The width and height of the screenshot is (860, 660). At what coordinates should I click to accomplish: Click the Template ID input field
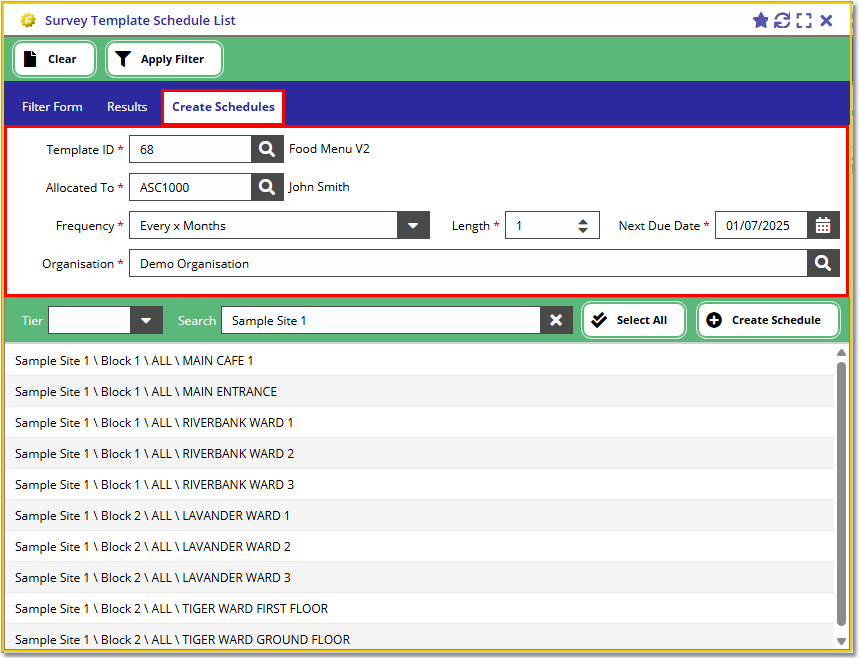coord(190,149)
